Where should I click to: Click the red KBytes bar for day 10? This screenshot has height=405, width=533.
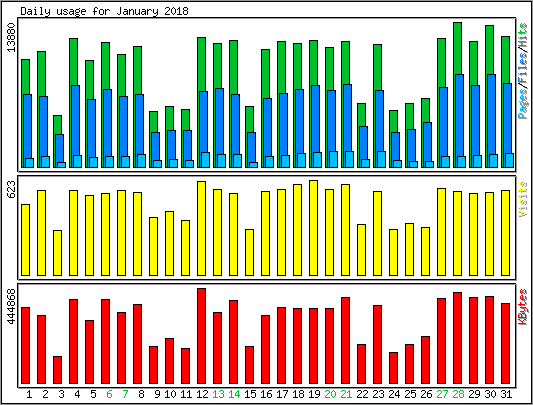(170, 361)
